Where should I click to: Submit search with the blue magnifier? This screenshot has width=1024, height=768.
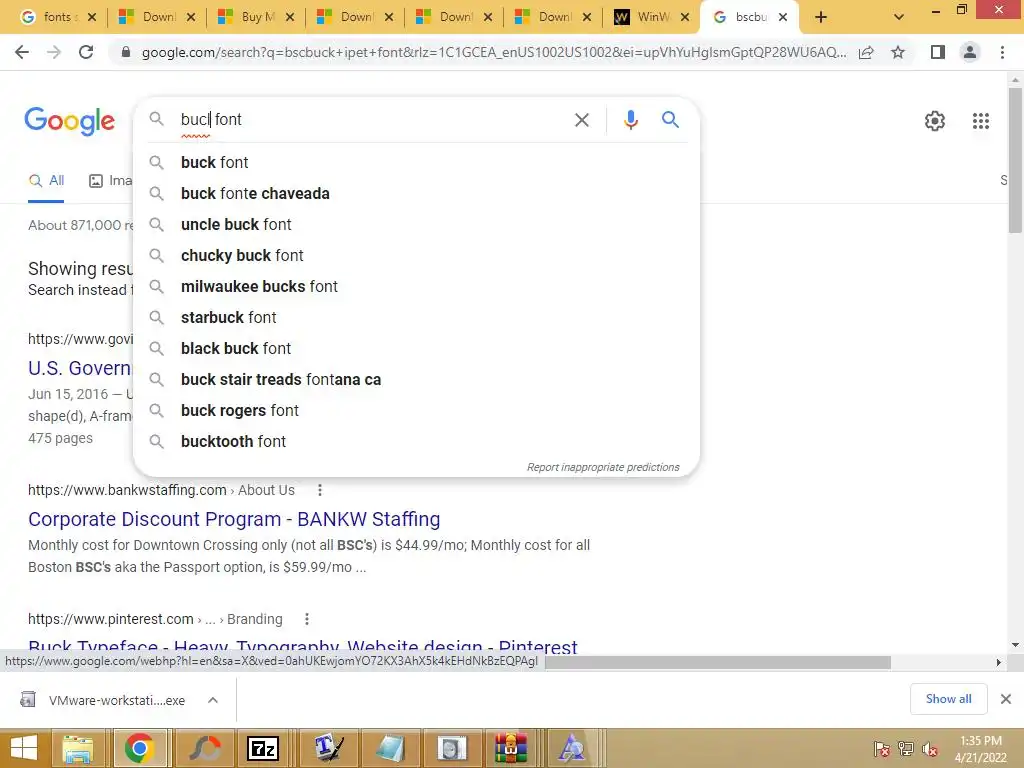[670, 120]
